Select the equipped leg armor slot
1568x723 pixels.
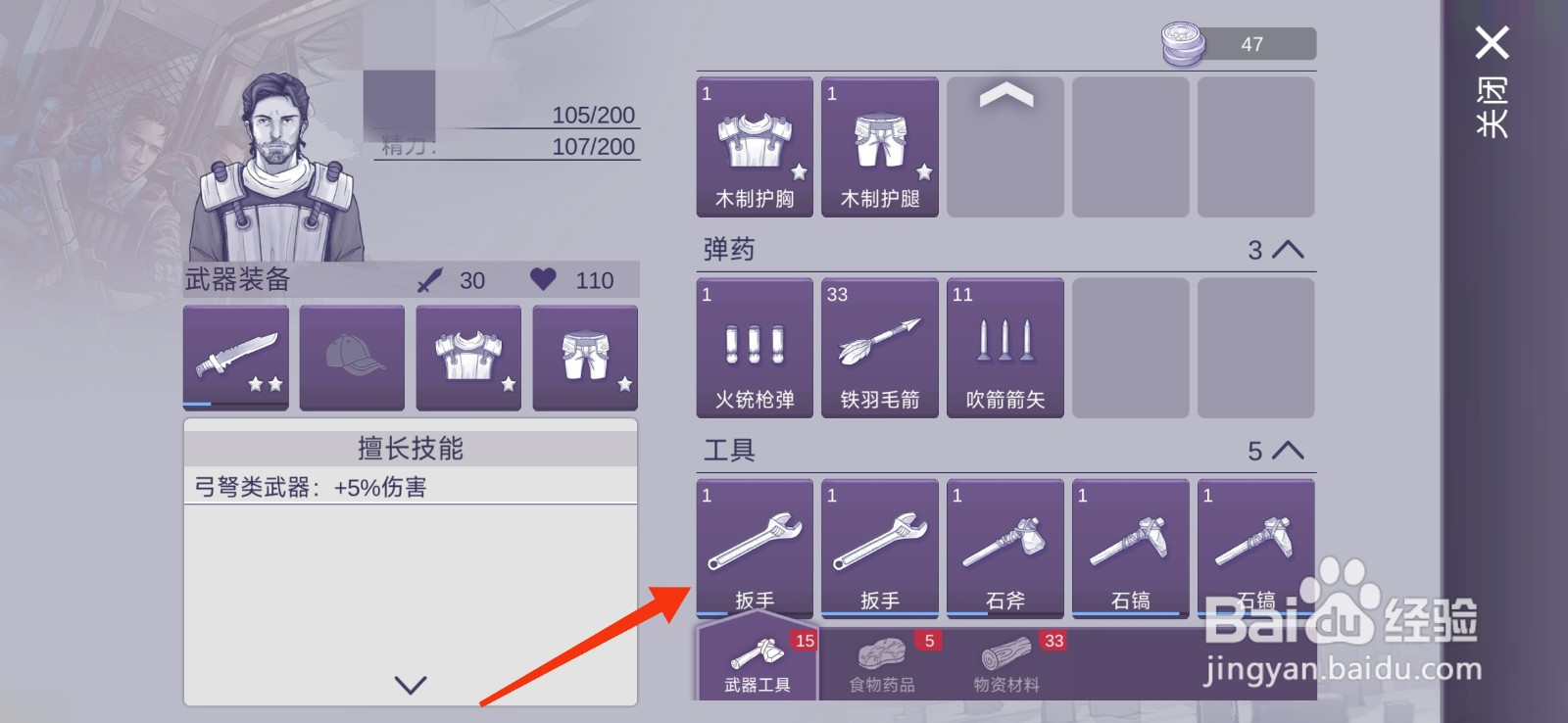pyautogui.click(x=585, y=358)
